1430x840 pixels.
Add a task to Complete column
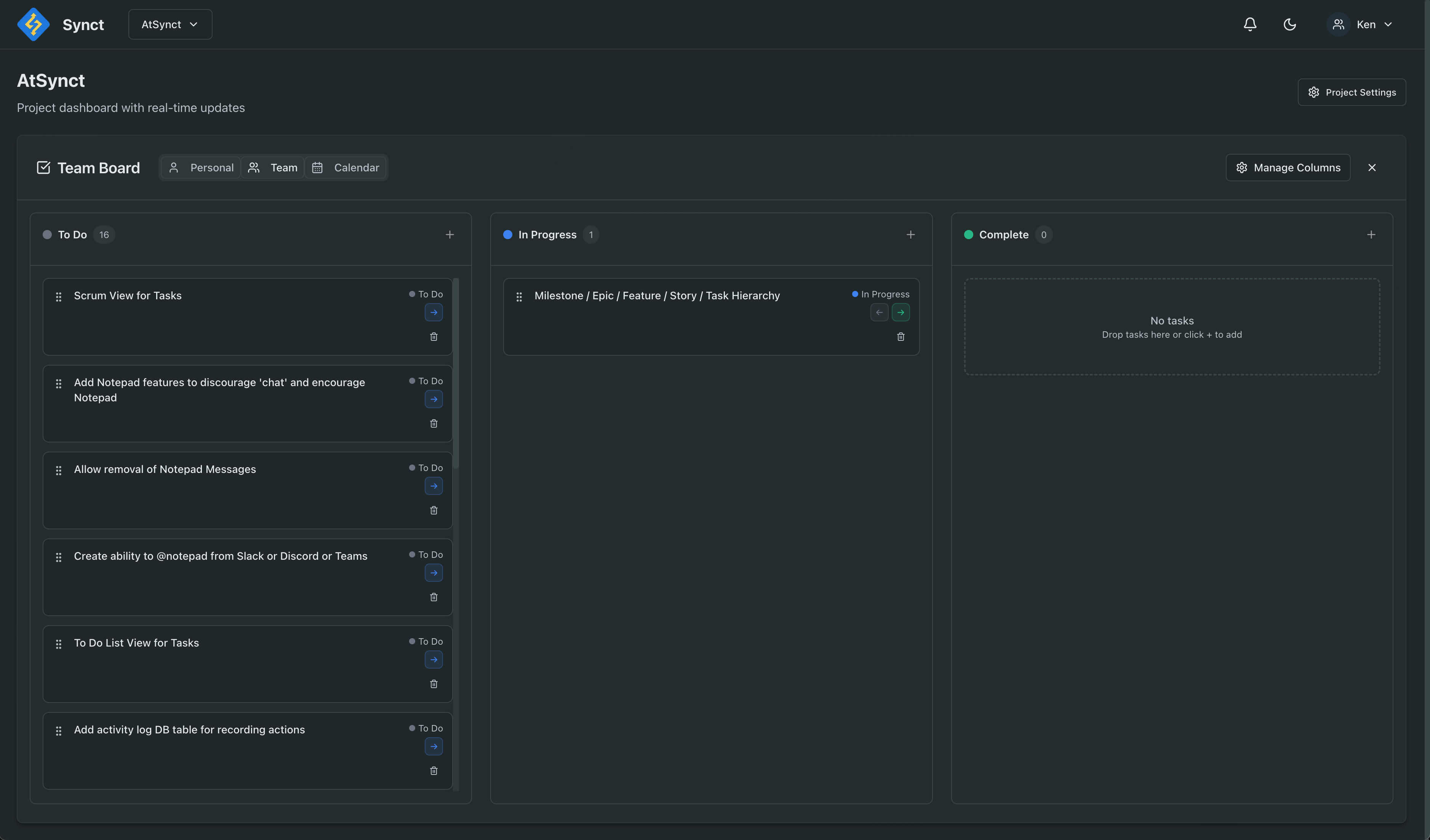point(1371,234)
